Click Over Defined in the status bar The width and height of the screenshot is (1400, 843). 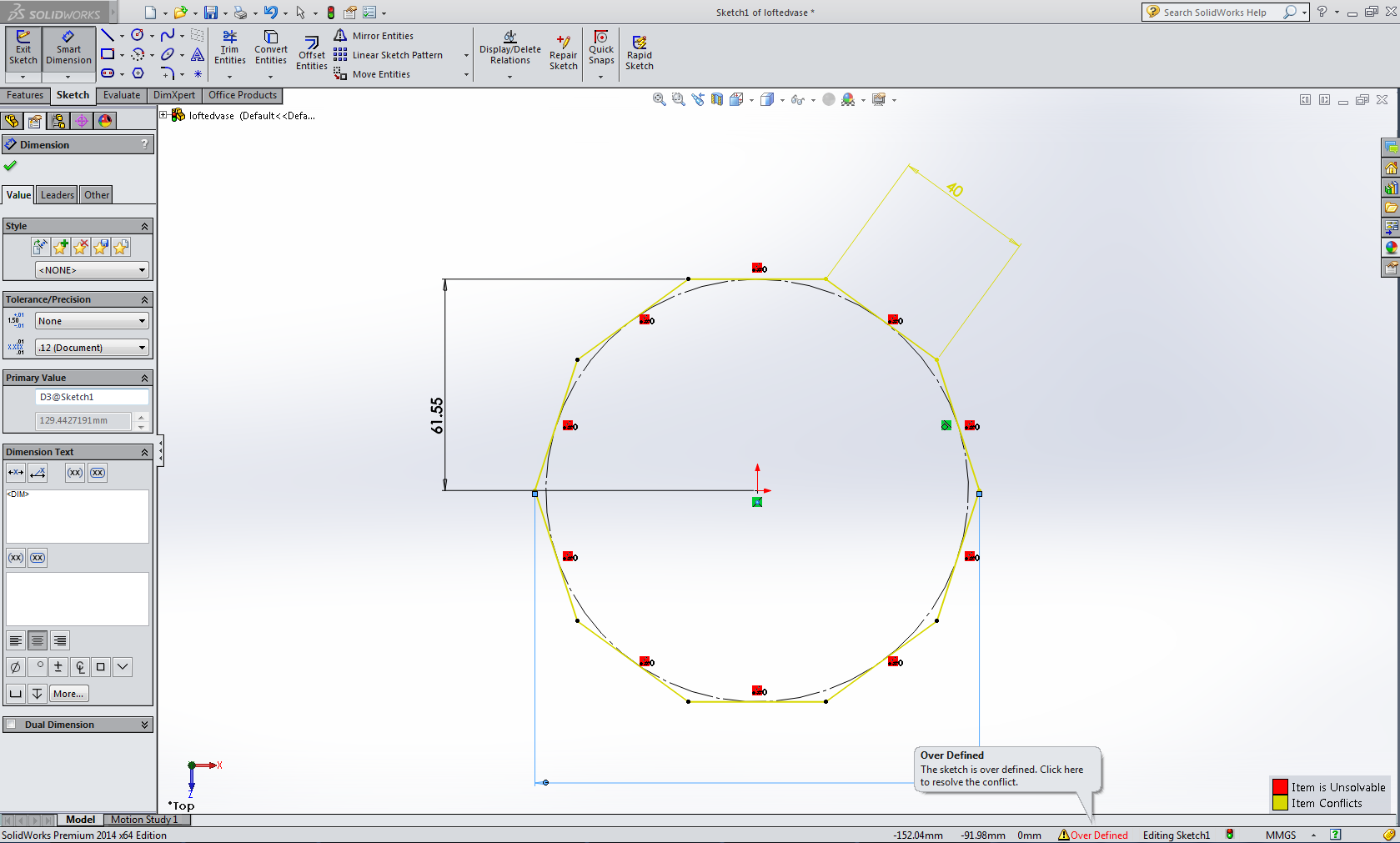pyautogui.click(x=1099, y=835)
